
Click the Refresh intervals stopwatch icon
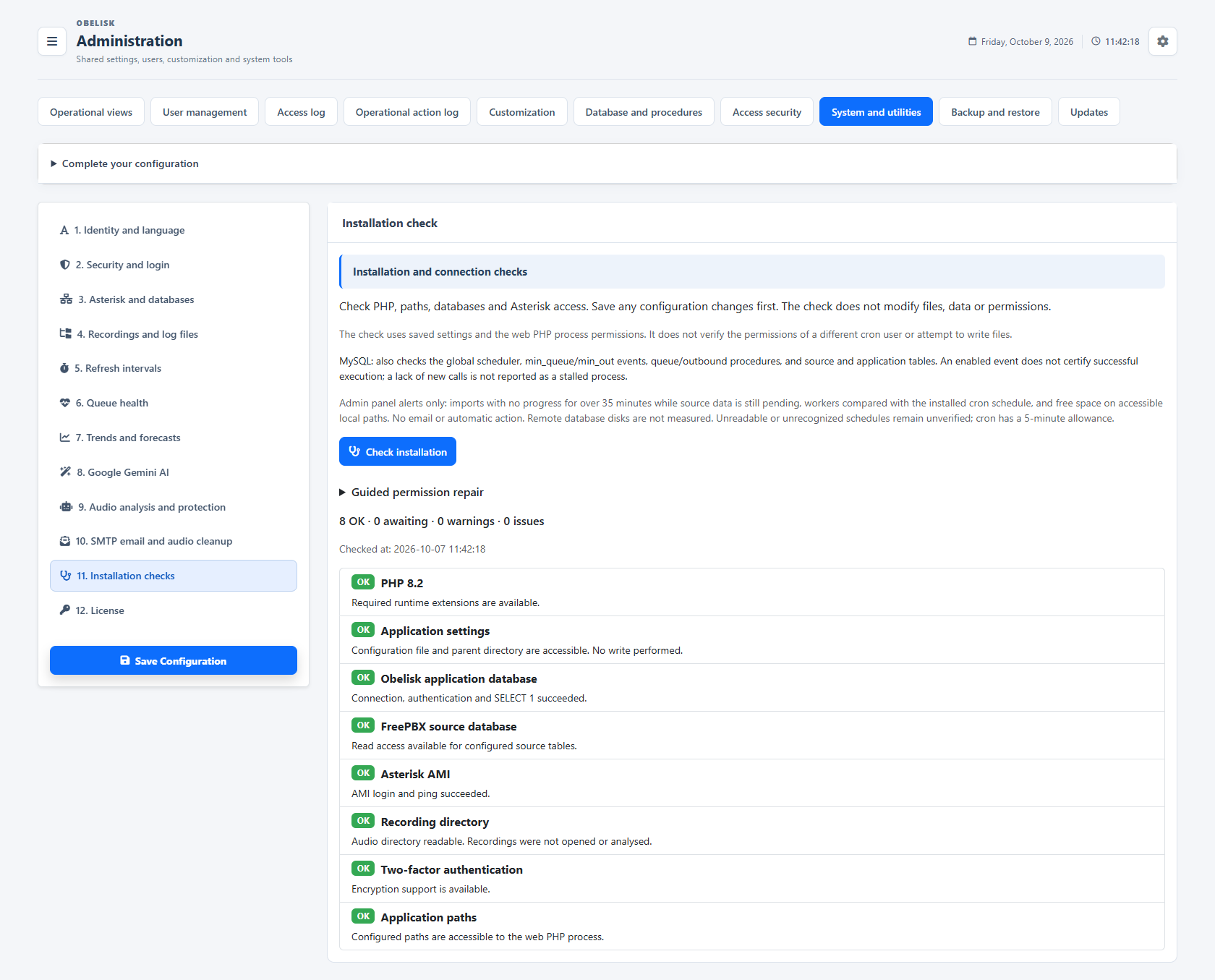click(x=64, y=368)
